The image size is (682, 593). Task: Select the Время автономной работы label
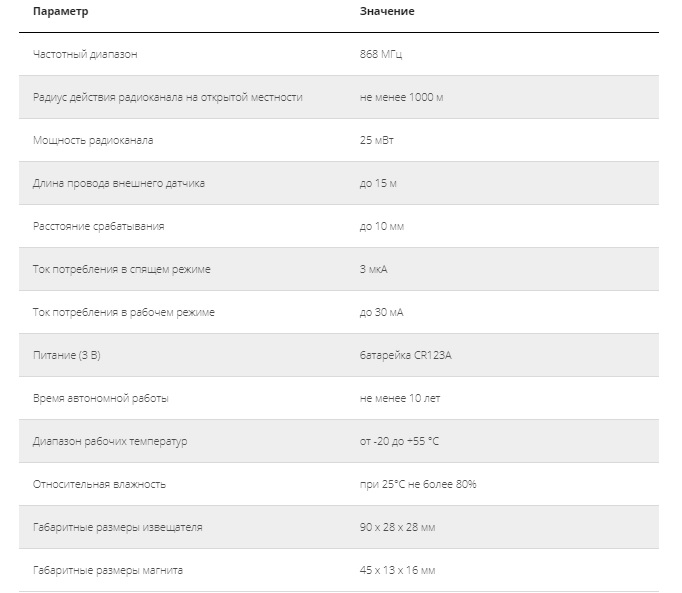pyautogui.click(x=100, y=399)
